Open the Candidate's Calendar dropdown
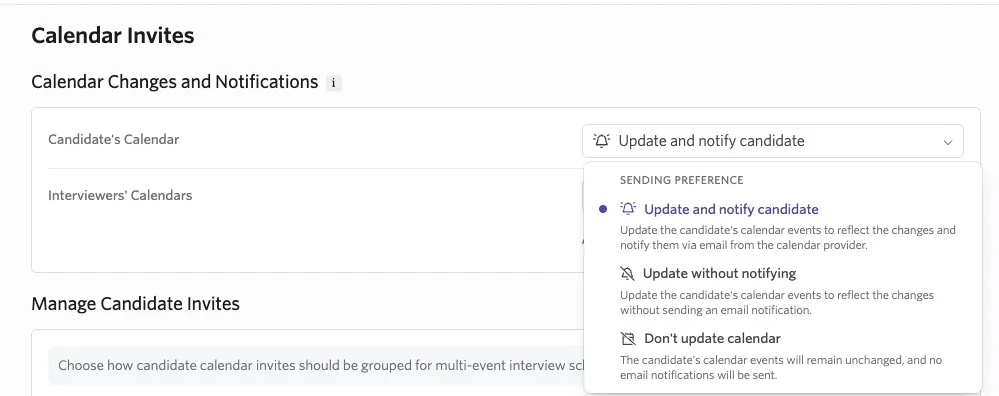This screenshot has height=396, width=999. (773, 141)
